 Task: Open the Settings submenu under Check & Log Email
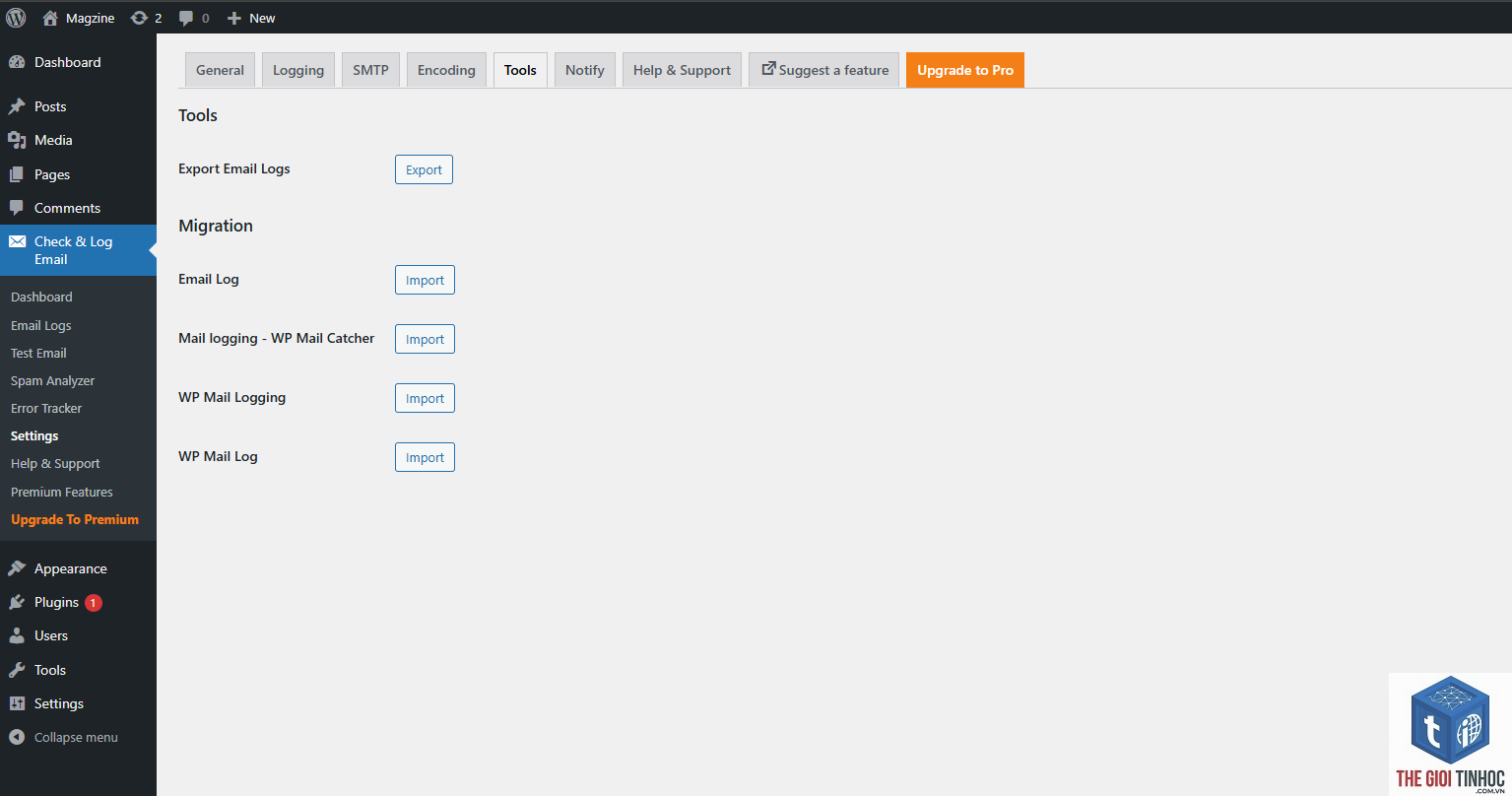[x=34, y=435]
